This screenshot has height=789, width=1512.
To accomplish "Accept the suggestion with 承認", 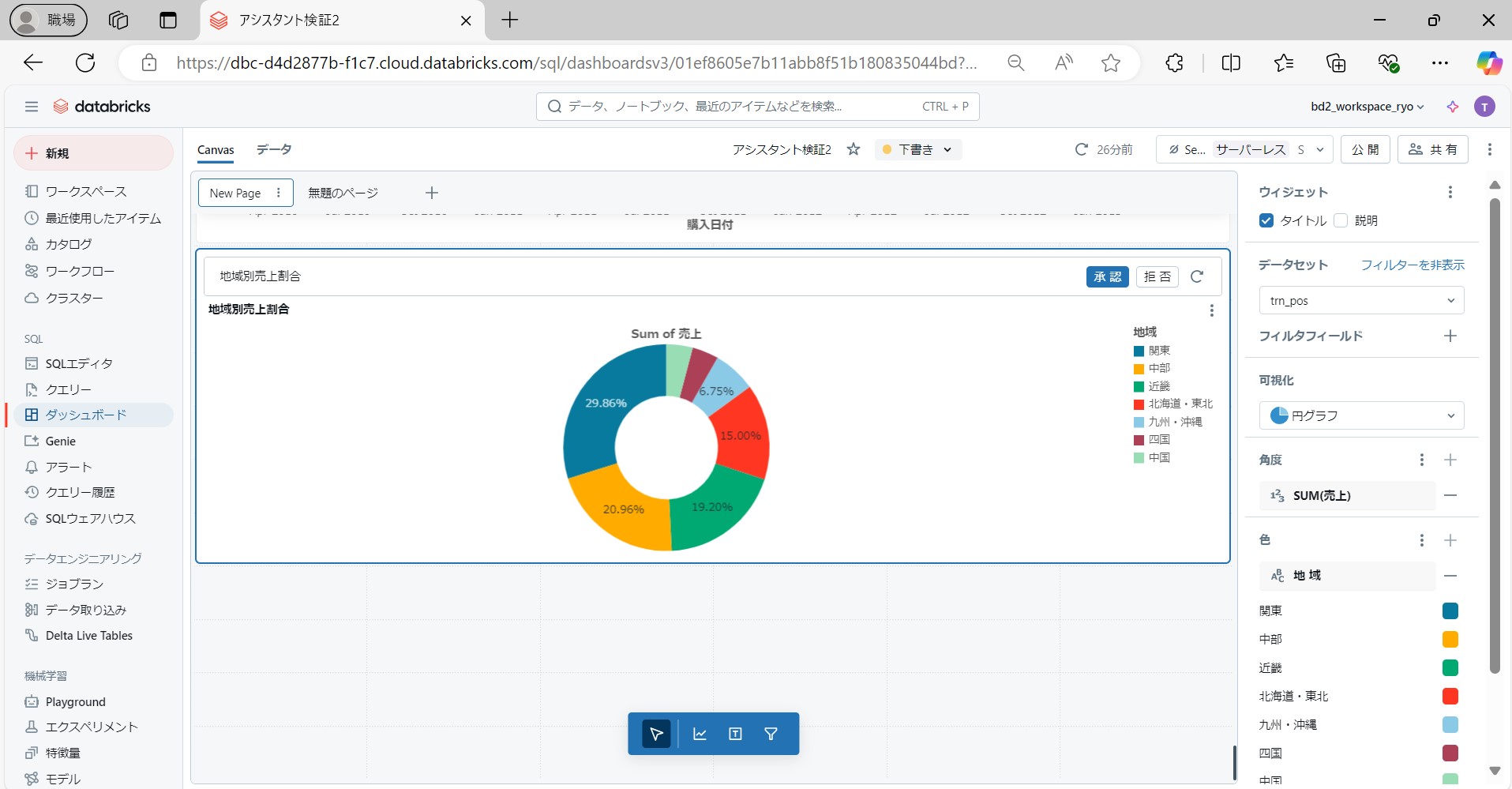I will (x=1107, y=276).
